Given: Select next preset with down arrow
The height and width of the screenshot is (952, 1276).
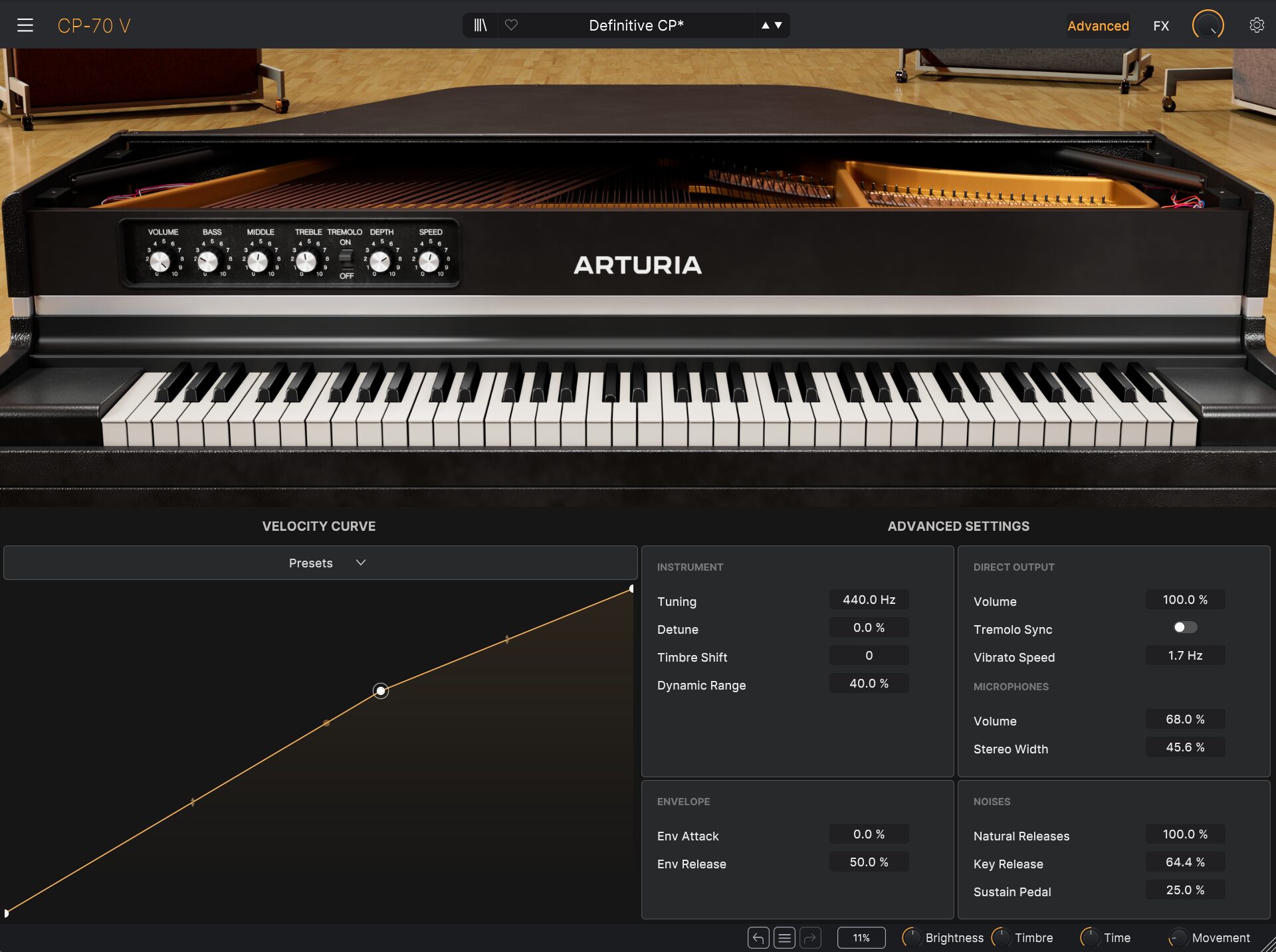Looking at the screenshot, I should click(778, 25).
